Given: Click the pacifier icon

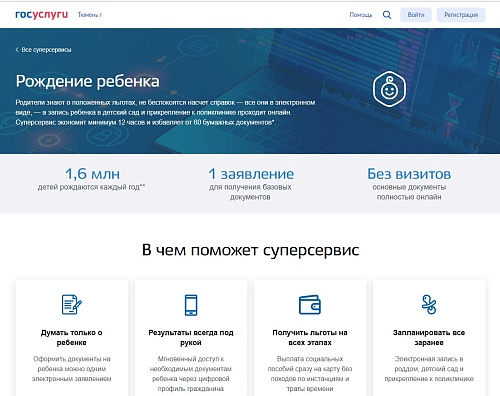Looking at the screenshot, I should tap(429, 304).
